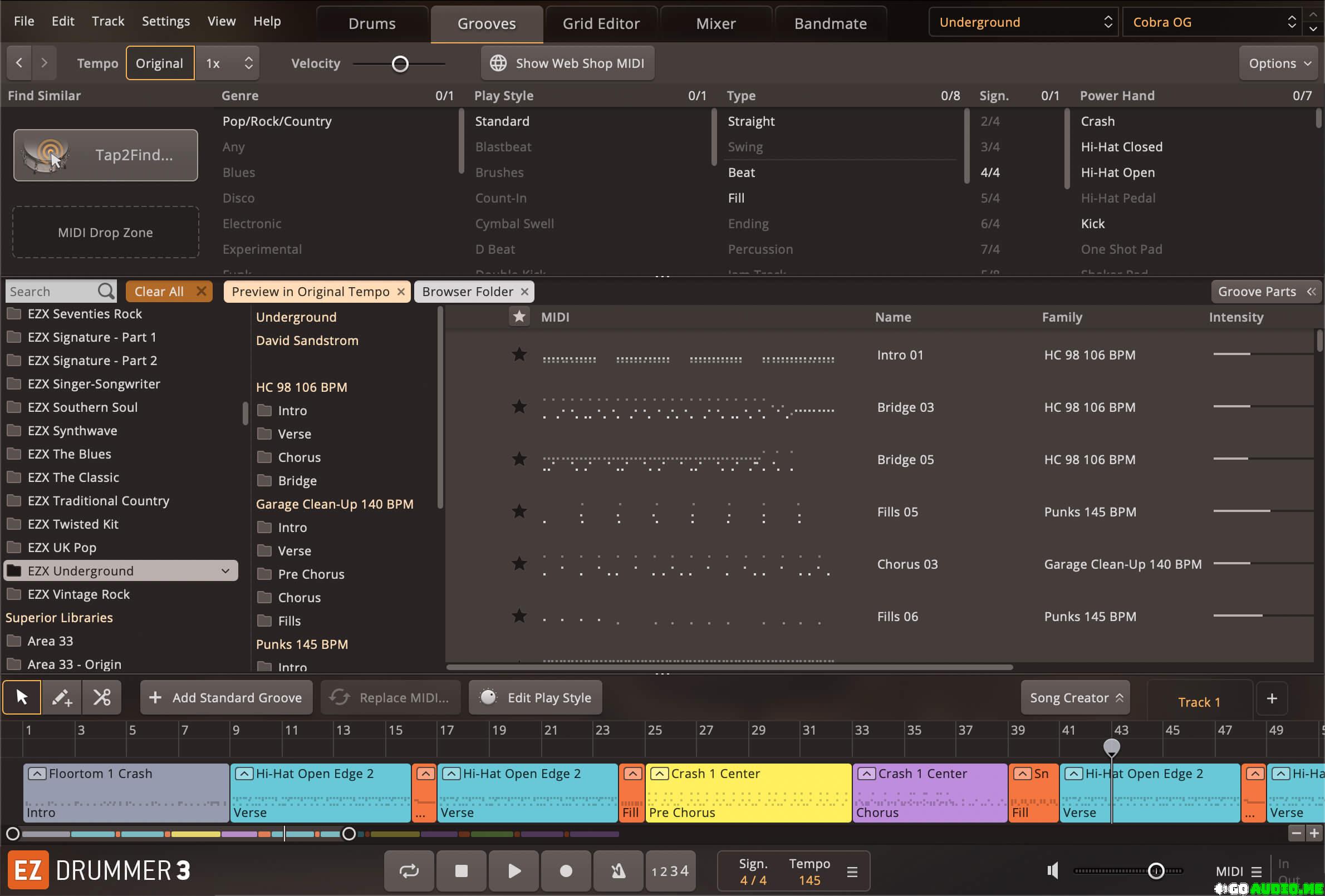
Task: Go back with left arrow button
Action: click(x=19, y=63)
